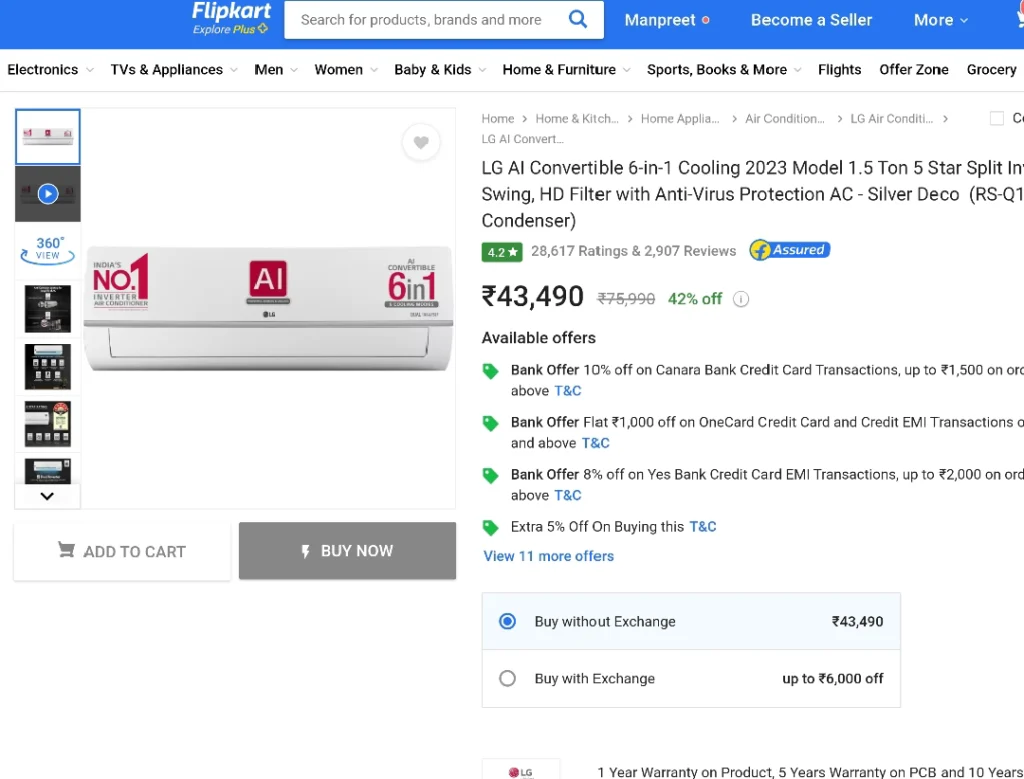Screen dimensions: 1024x779
Task: Add product to wishlist with heart icon
Action: point(421,142)
